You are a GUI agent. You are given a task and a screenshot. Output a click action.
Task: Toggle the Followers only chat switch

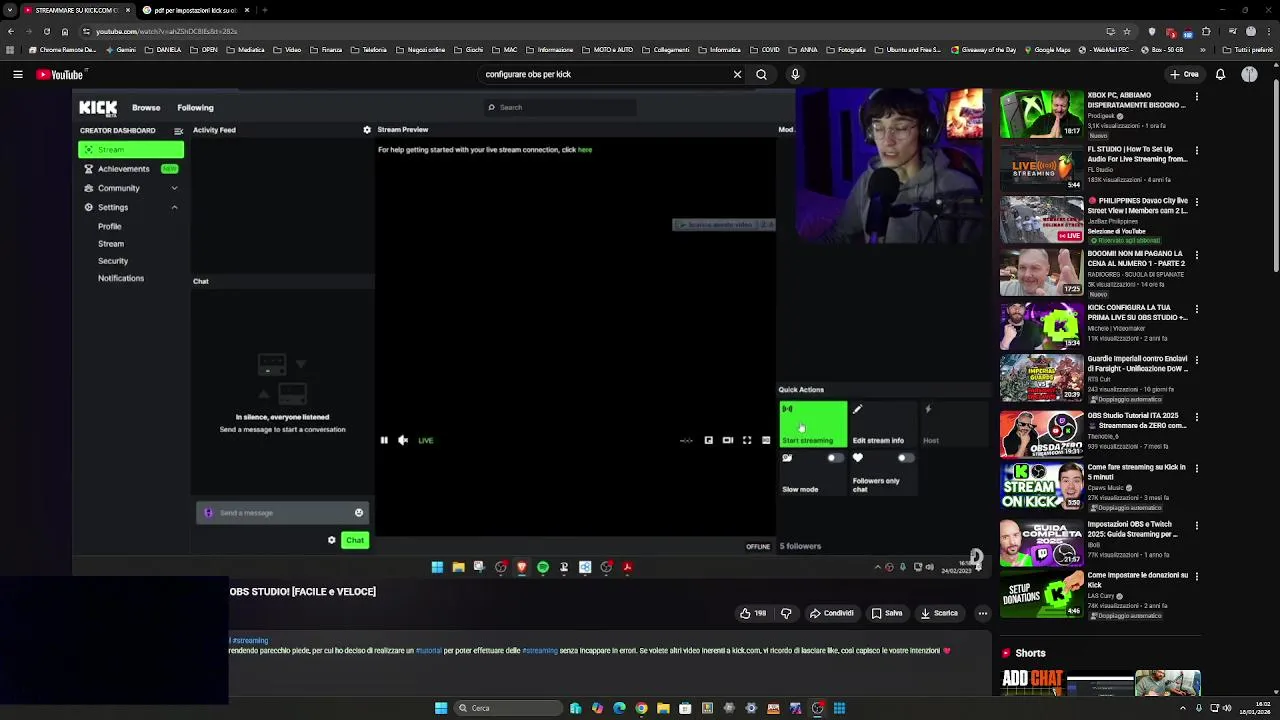point(905,458)
